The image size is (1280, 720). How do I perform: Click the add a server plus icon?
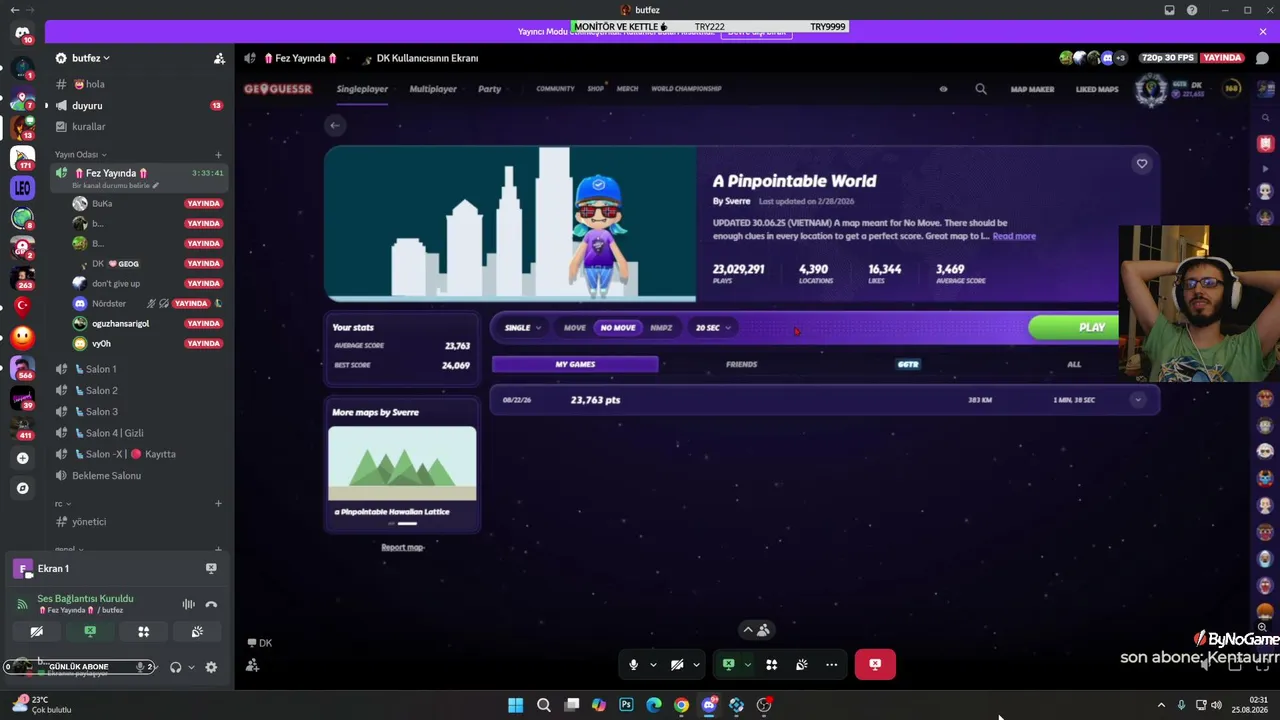pos(22,458)
